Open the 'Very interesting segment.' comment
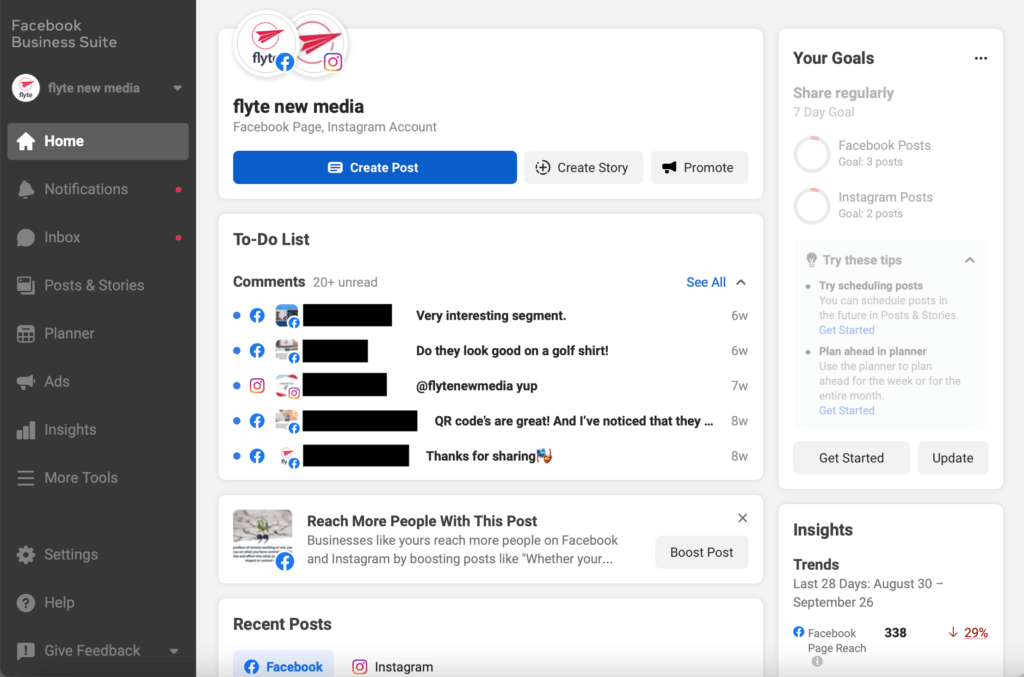1024x677 pixels. click(x=490, y=315)
